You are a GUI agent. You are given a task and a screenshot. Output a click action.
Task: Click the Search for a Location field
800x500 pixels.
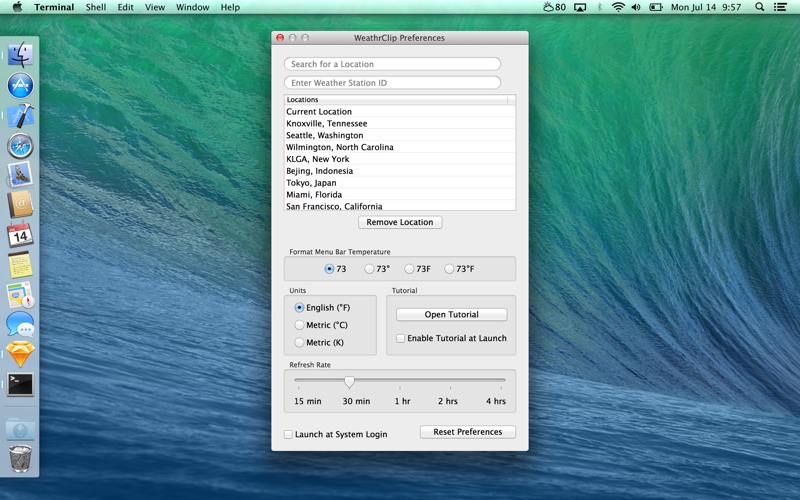pyautogui.click(x=392, y=64)
